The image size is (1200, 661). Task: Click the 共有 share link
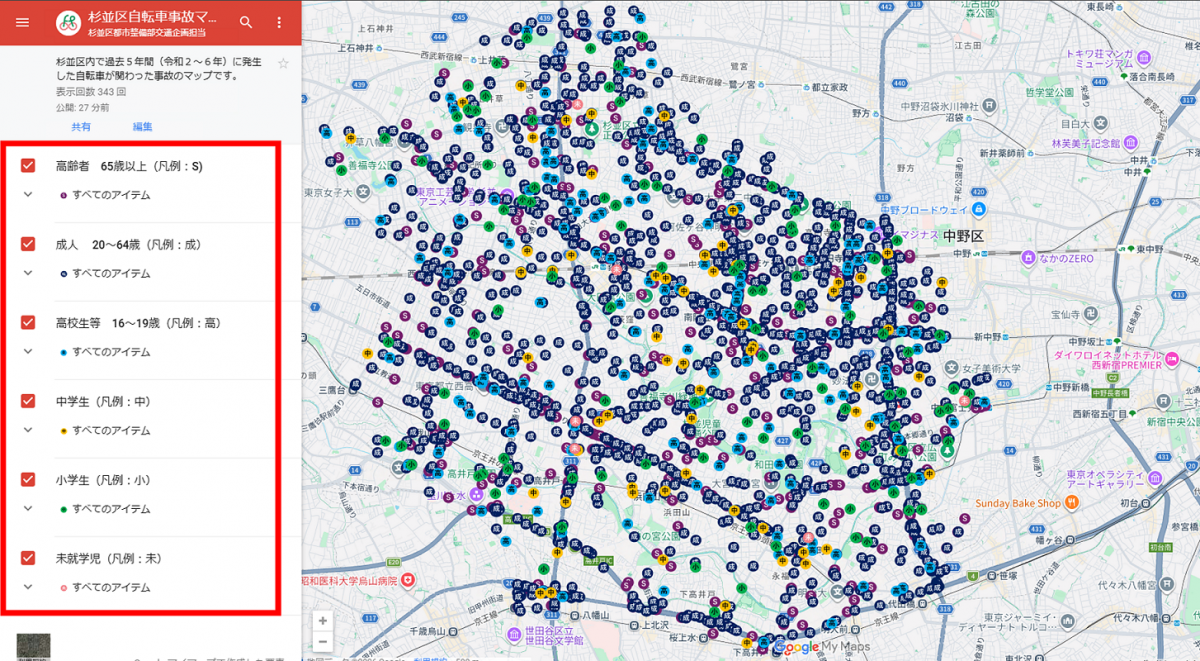pos(80,127)
